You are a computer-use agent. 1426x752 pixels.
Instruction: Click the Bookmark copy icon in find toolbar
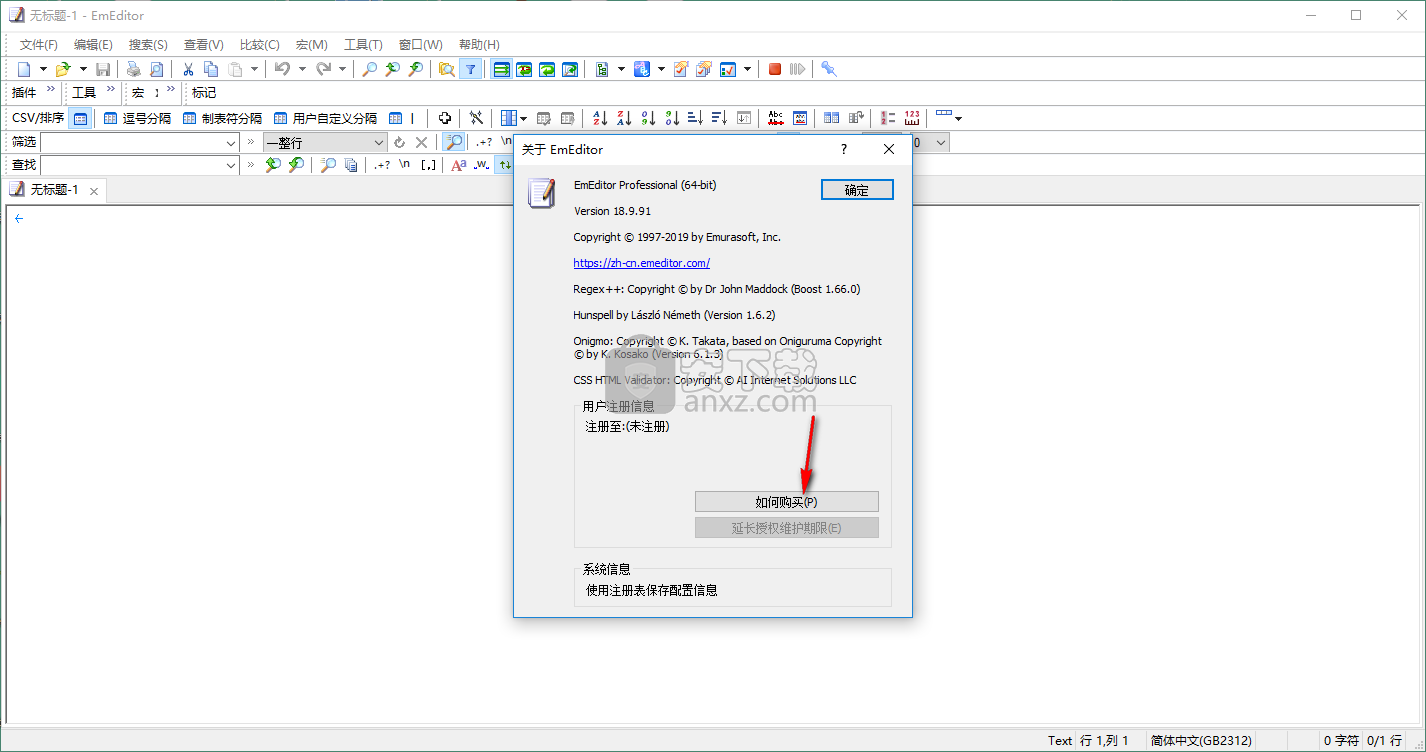point(350,165)
